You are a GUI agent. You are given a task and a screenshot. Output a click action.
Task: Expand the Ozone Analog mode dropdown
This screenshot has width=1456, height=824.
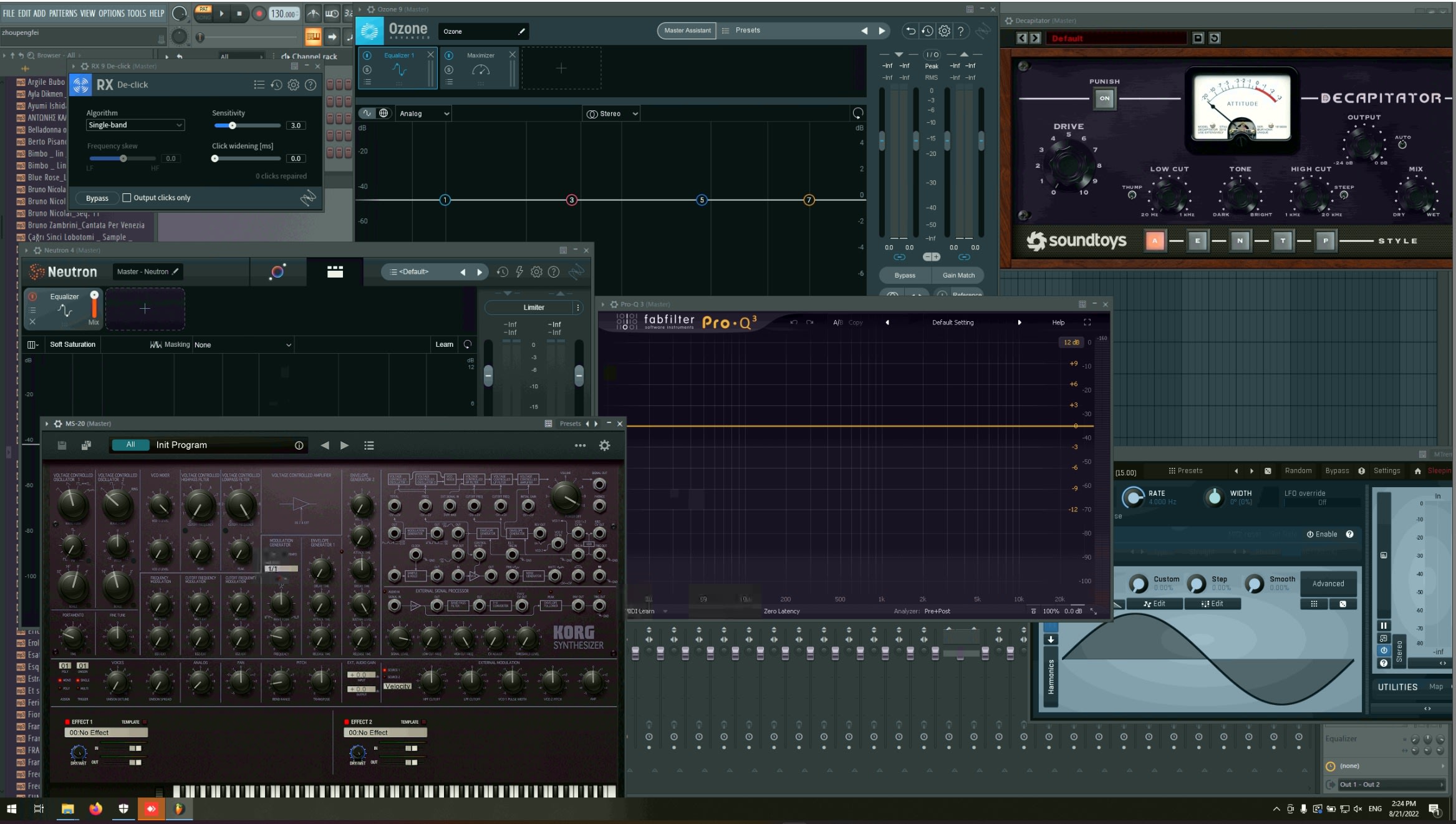[x=424, y=114]
